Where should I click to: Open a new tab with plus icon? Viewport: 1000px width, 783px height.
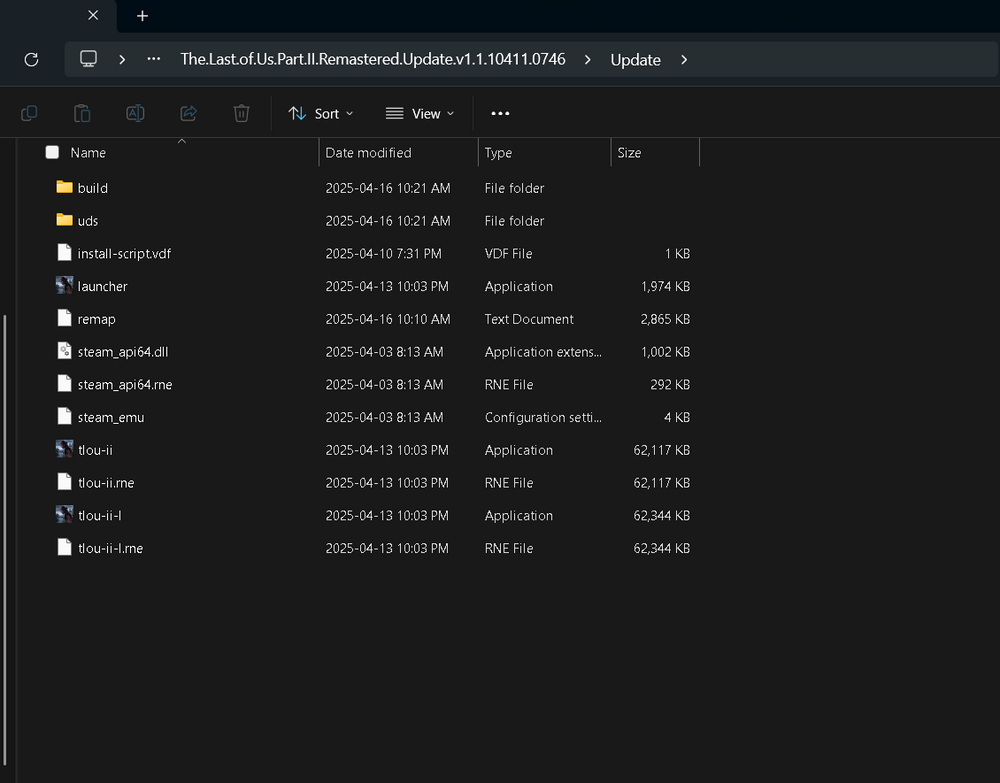click(x=142, y=16)
